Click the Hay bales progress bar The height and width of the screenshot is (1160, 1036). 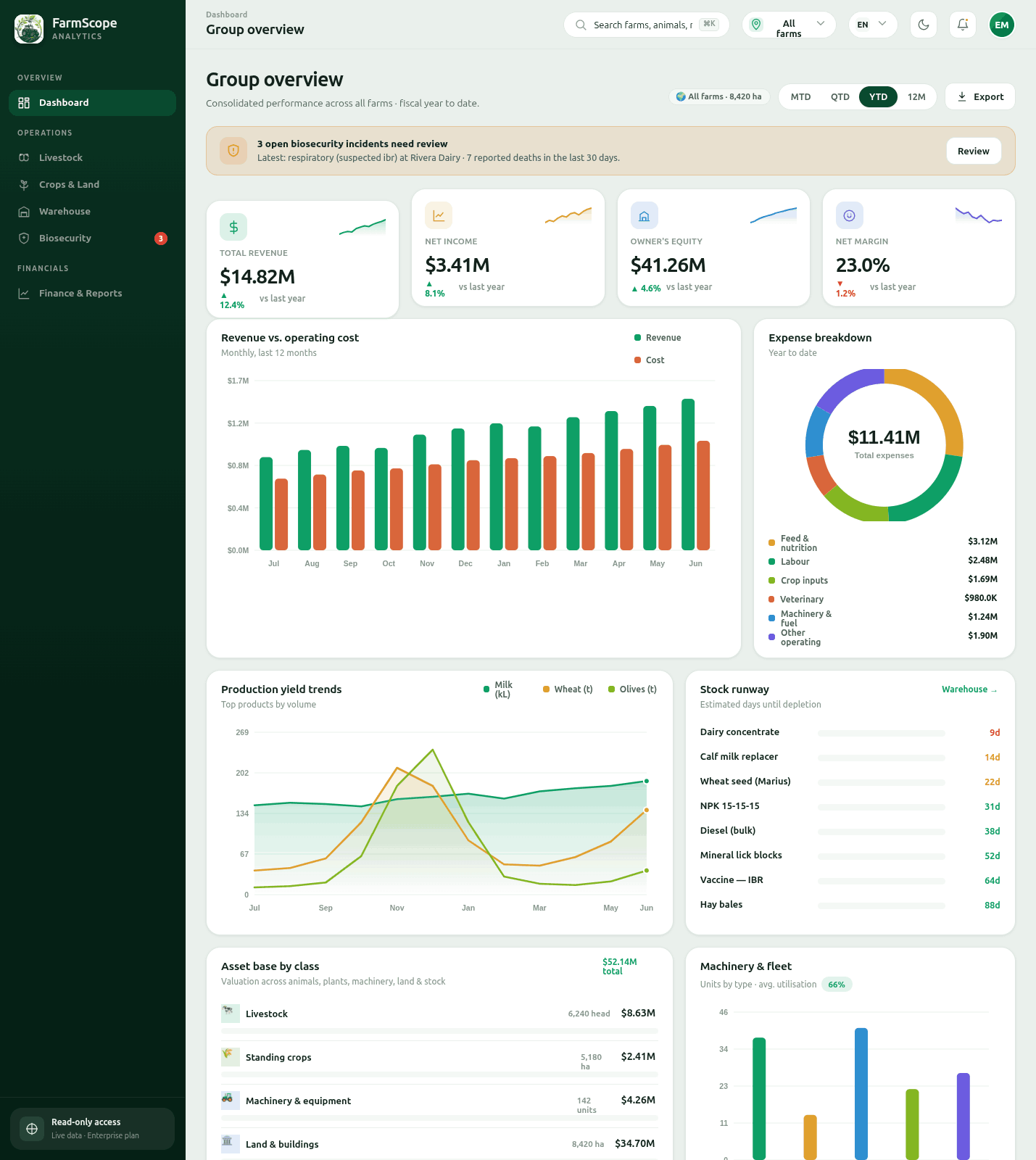882,906
